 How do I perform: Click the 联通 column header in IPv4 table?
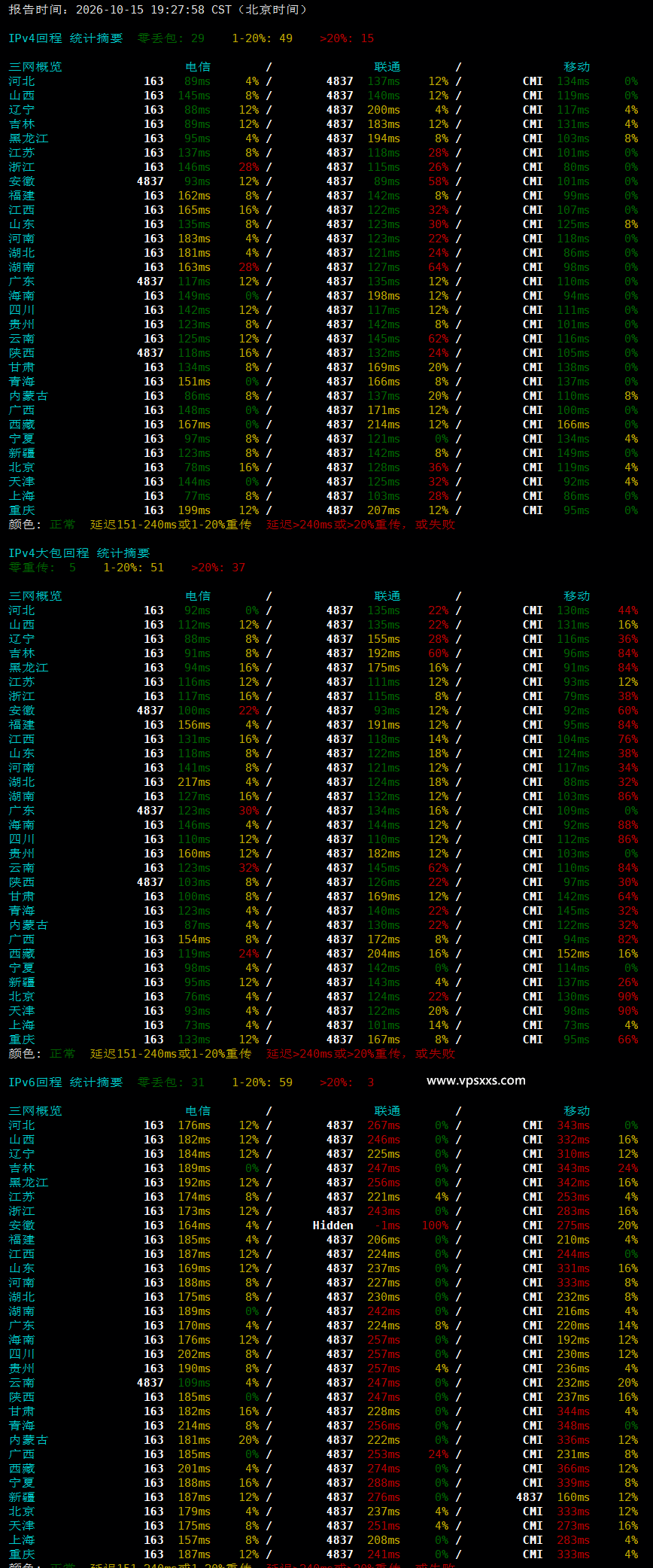pos(387,67)
